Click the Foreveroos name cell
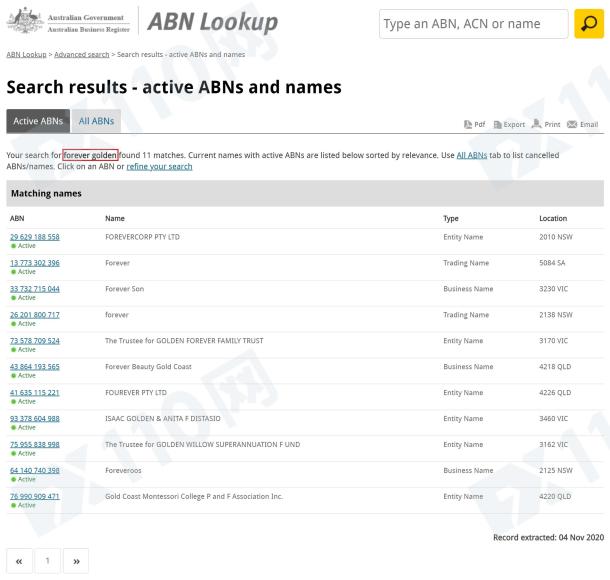The image size is (610, 580). (123, 470)
